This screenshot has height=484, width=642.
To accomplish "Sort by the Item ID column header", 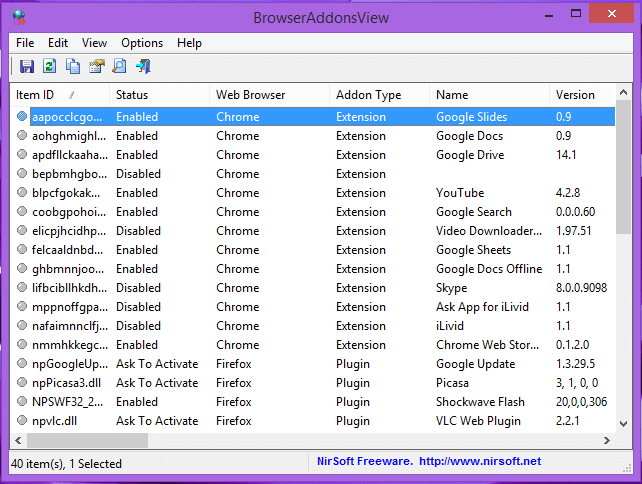I will click(x=60, y=95).
